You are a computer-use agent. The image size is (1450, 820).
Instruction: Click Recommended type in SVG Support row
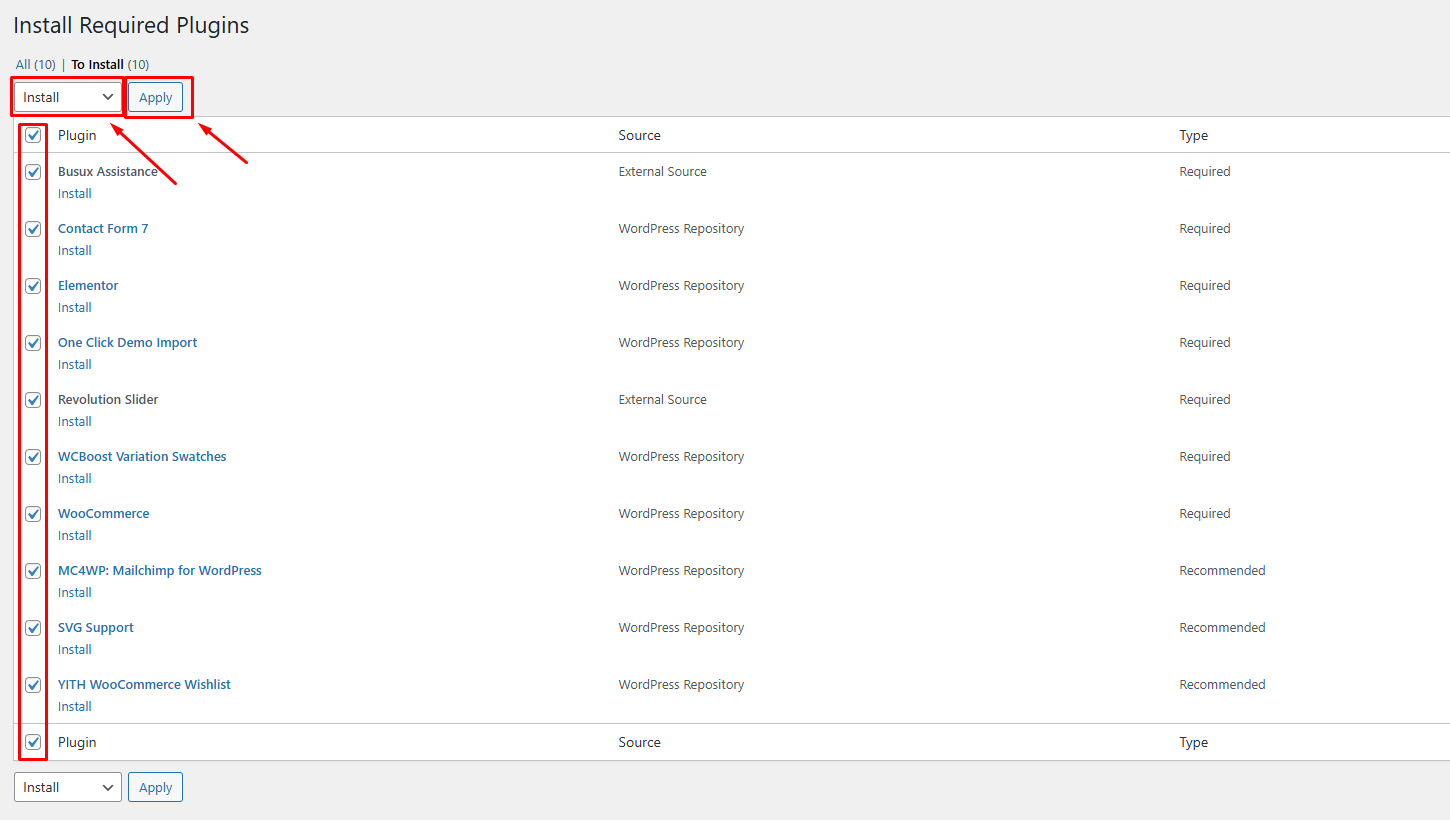[x=1222, y=628]
